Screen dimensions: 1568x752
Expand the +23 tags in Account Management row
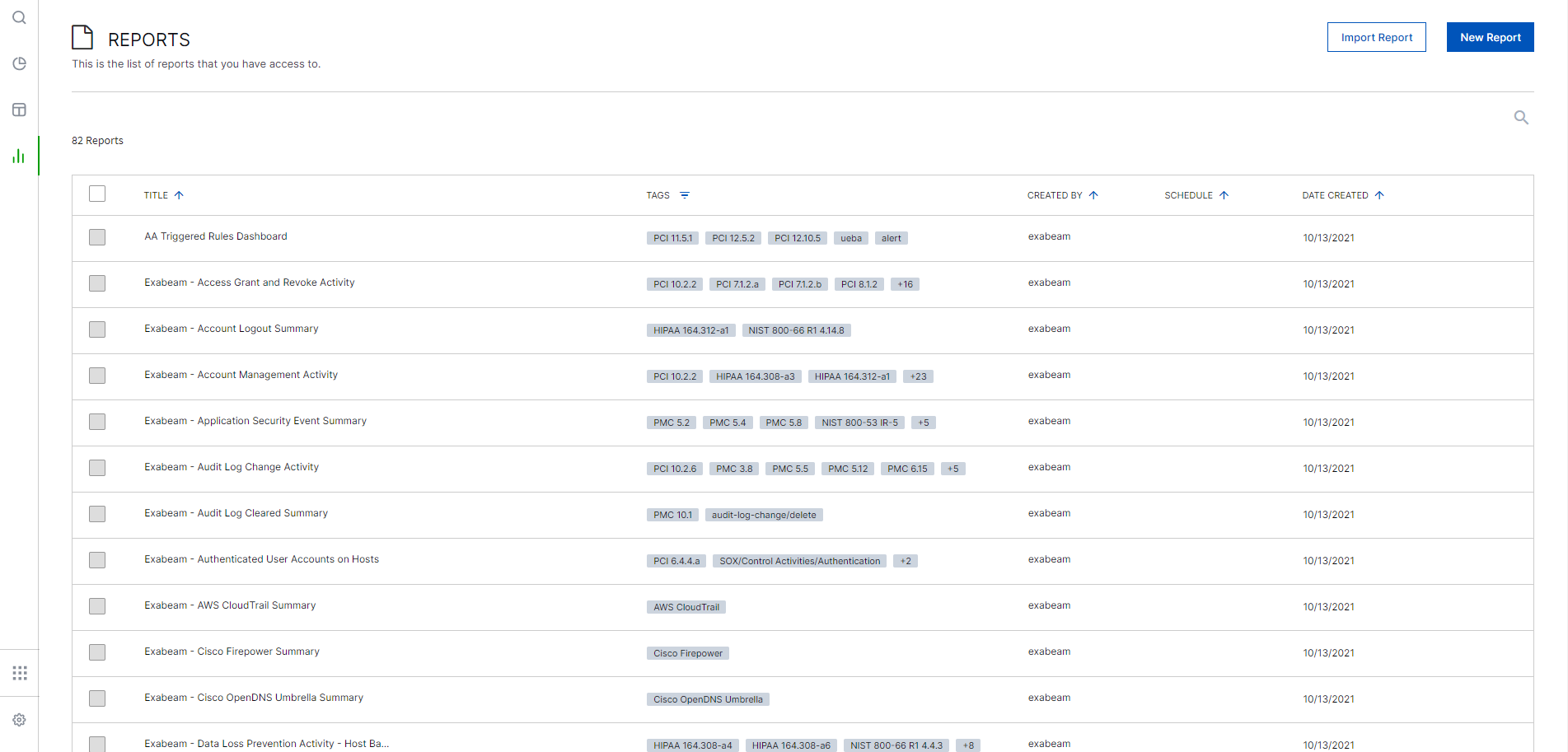tap(918, 376)
